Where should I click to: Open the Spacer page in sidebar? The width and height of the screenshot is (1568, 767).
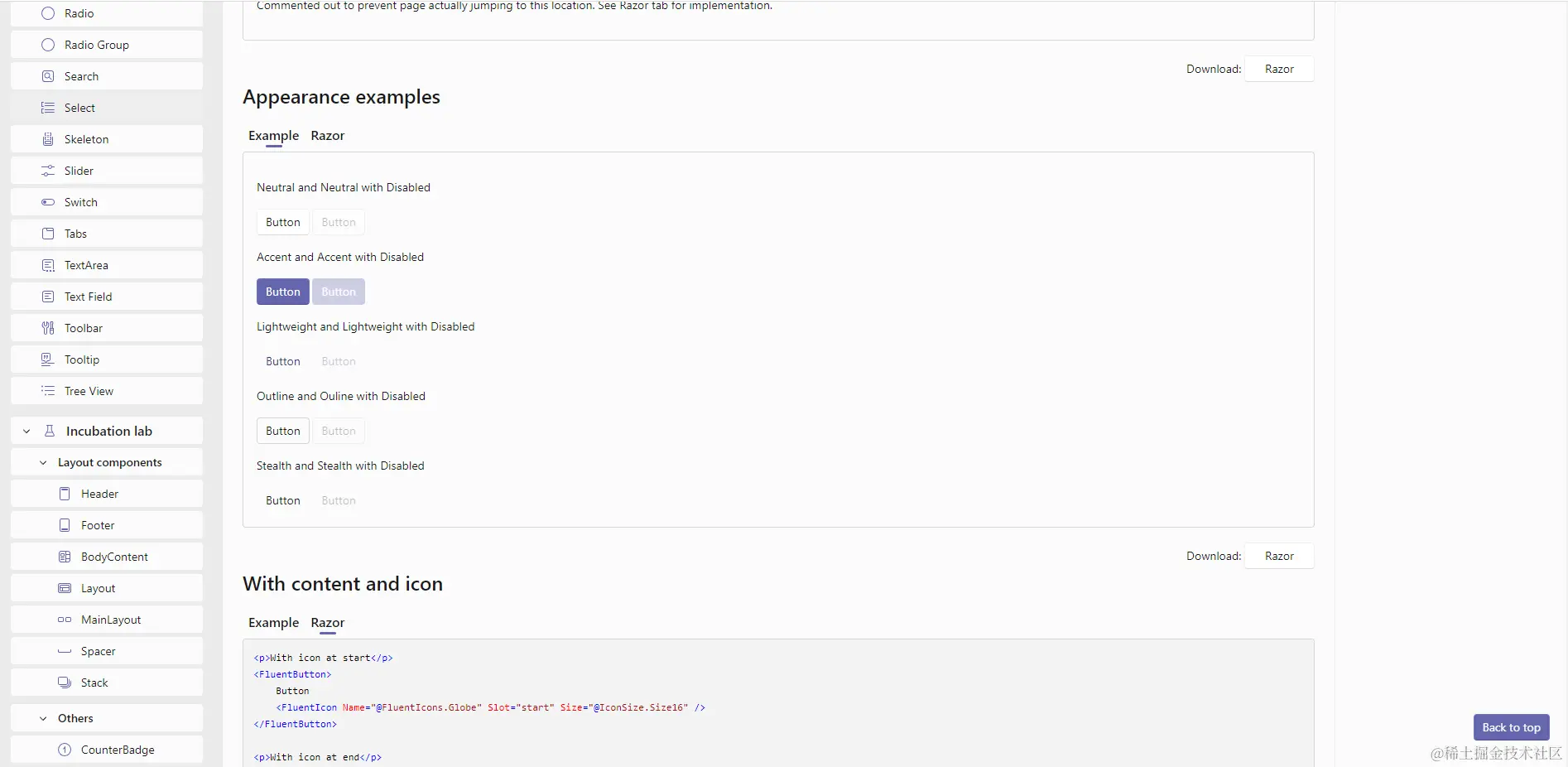click(x=107, y=651)
